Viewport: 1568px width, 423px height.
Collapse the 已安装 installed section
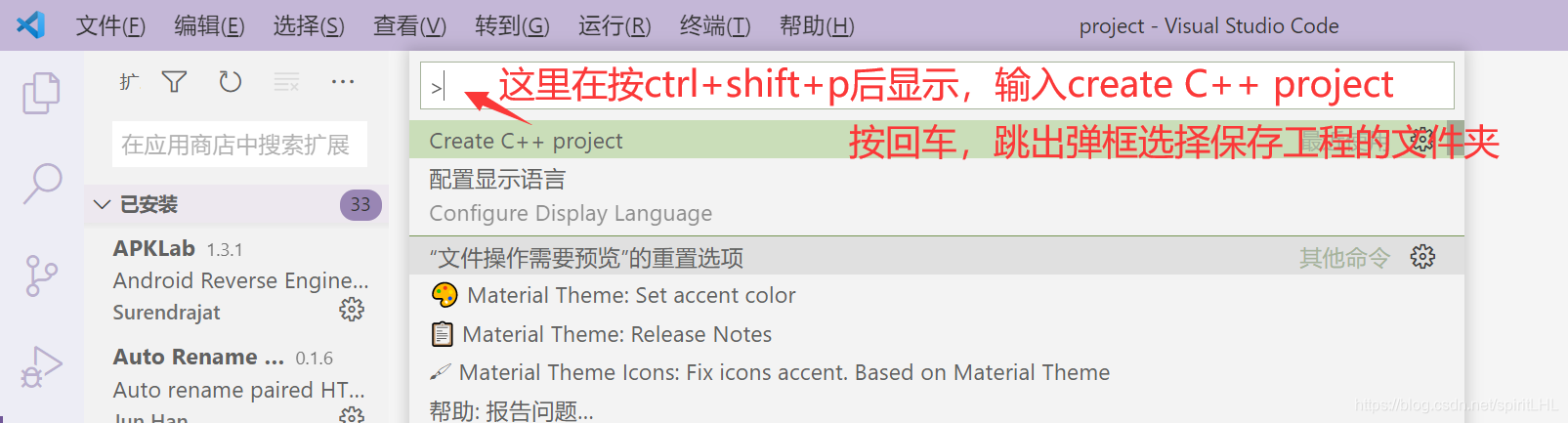coord(102,204)
